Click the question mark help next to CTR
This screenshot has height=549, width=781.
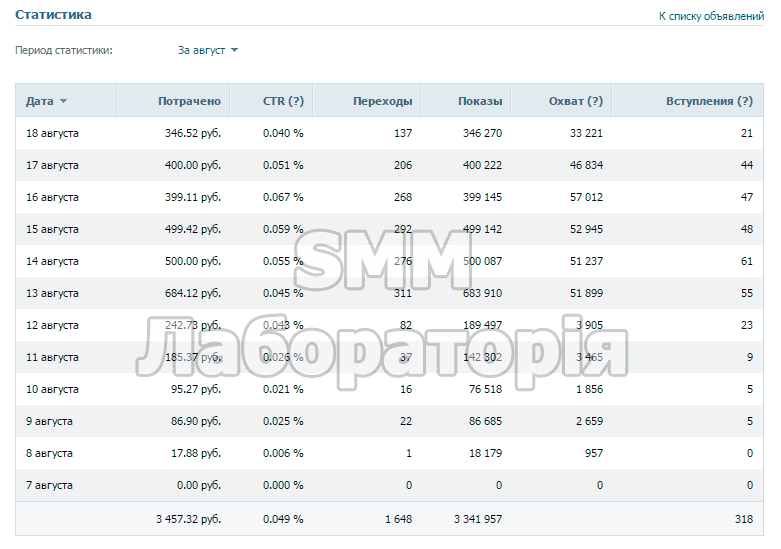[296, 101]
